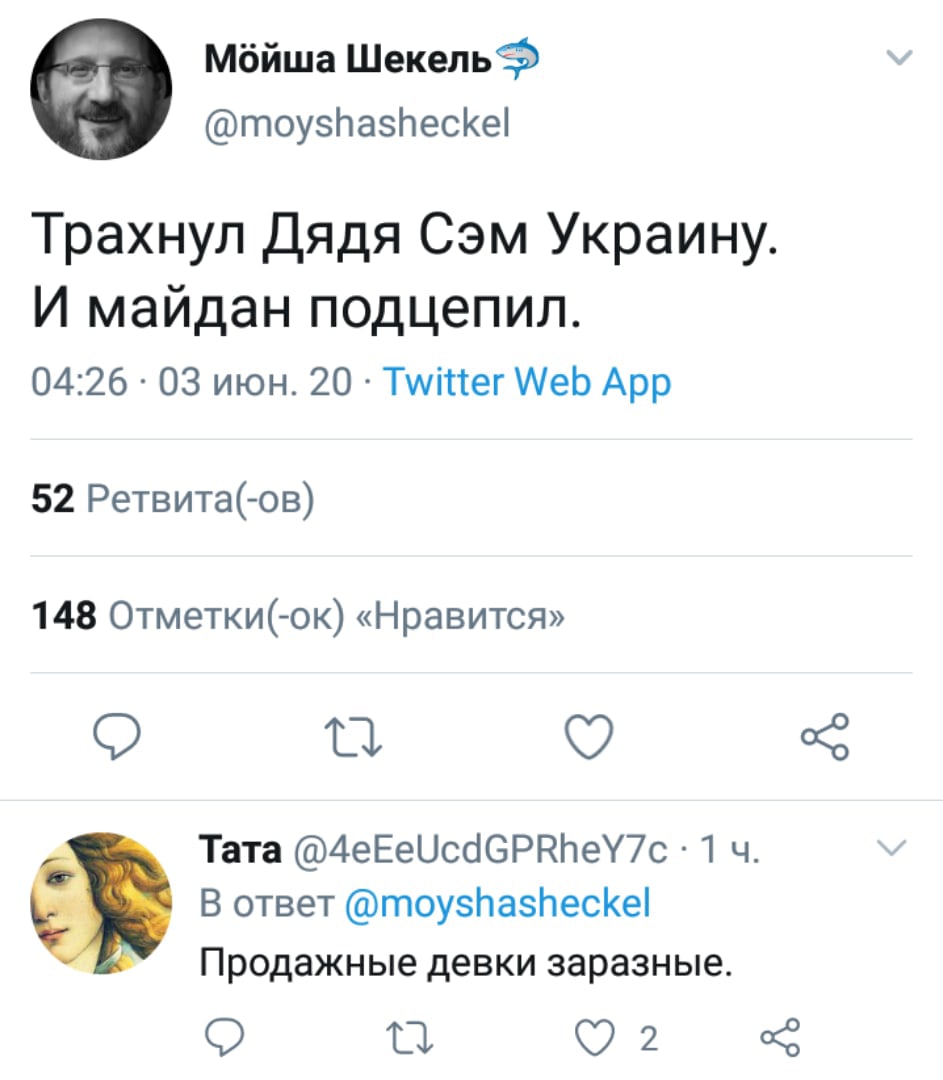Open Тата's profile avatar
The height and width of the screenshot is (1080, 943).
[x=102, y=902]
